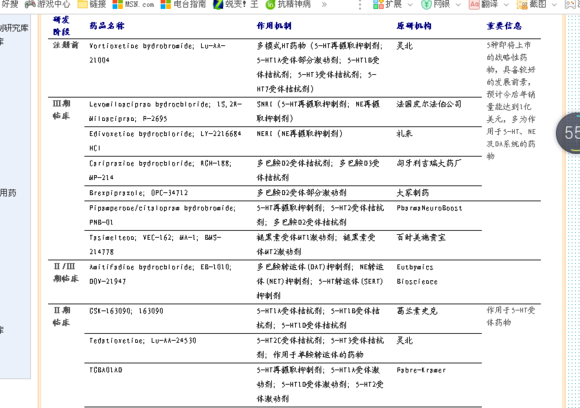Select the 用药 item in the left sidebar

pyautogui.click(x=8, y=193)
